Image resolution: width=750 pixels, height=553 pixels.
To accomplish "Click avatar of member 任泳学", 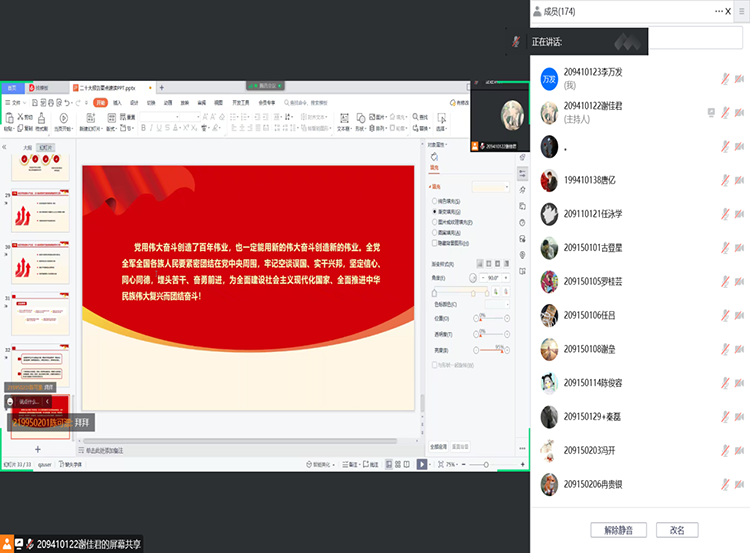I will [x=549, y=213].
